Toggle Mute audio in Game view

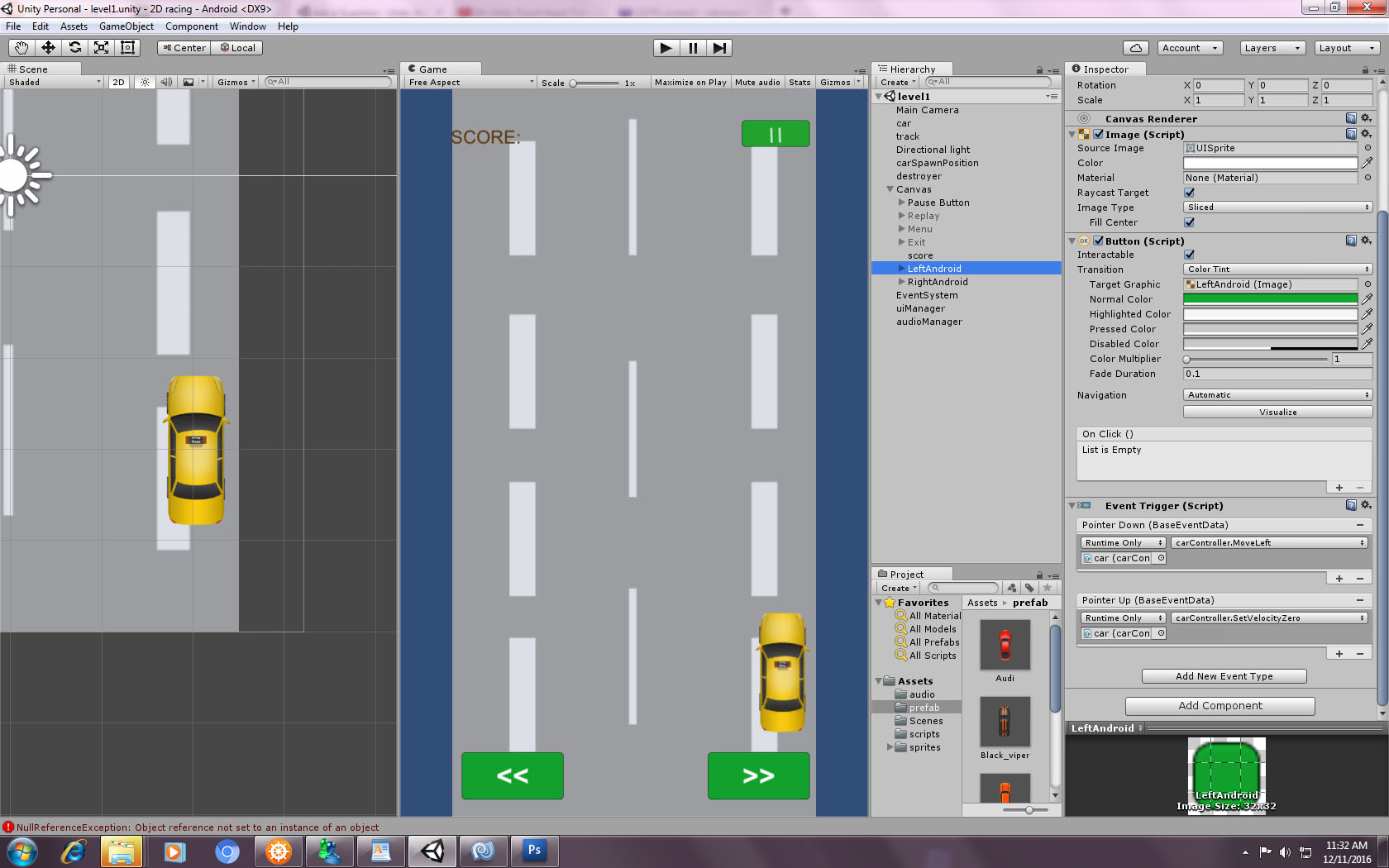coord(757,82)
